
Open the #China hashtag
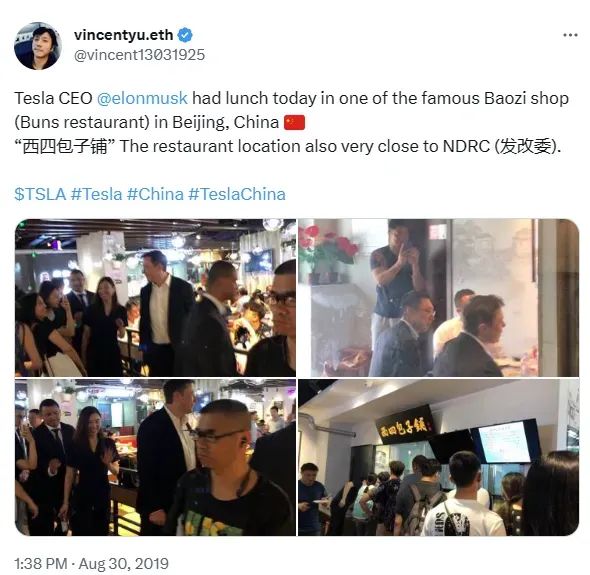coord(155,195)
